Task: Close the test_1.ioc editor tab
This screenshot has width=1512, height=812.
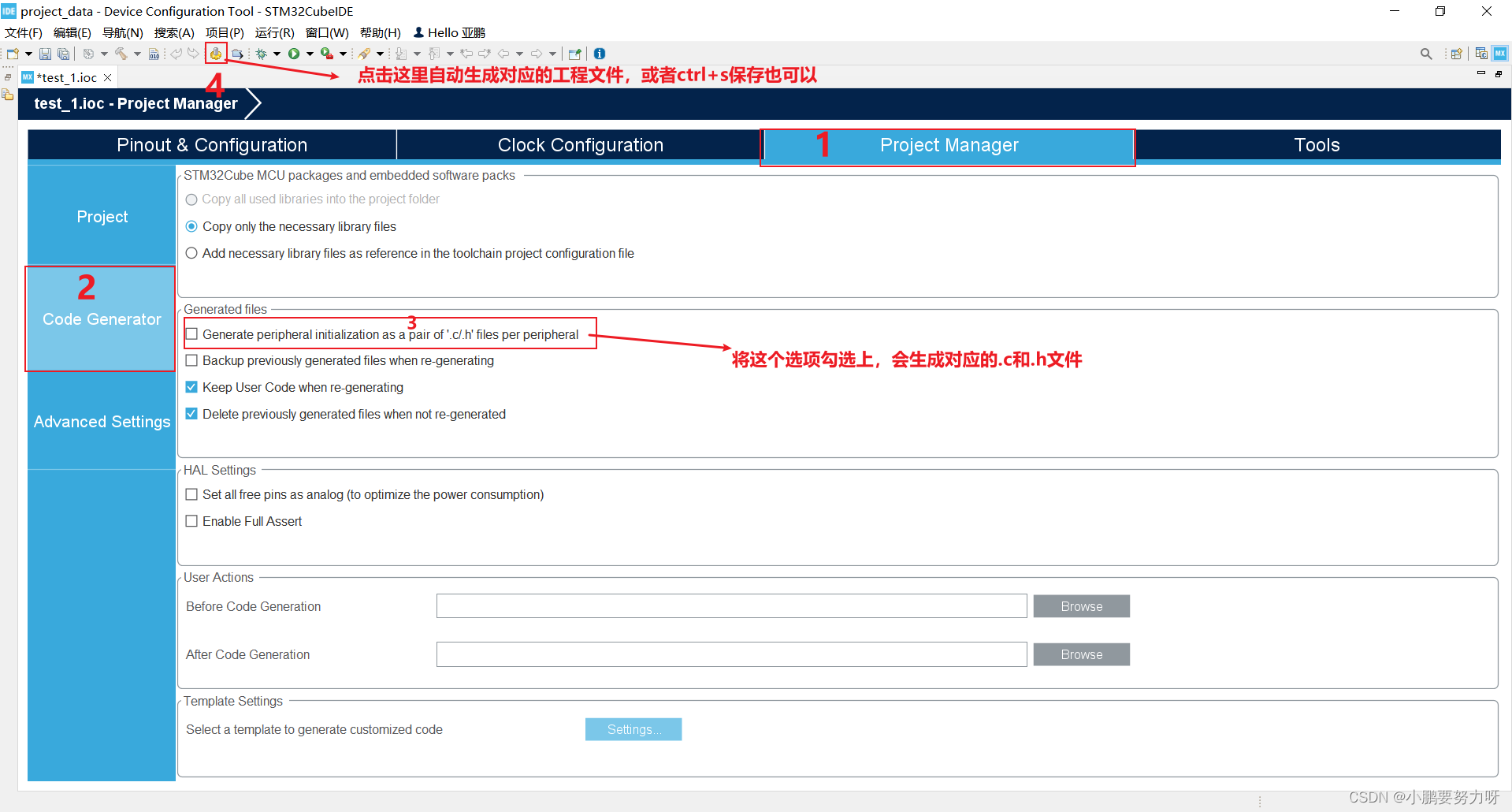Action: pos(108,77)
